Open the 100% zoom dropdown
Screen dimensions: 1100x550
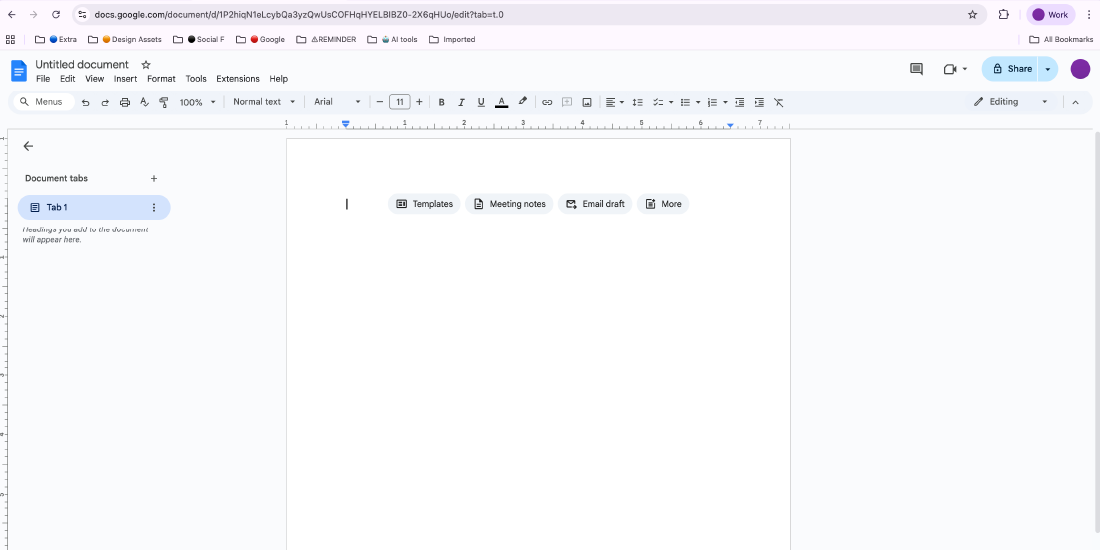[x=196, y=102]
